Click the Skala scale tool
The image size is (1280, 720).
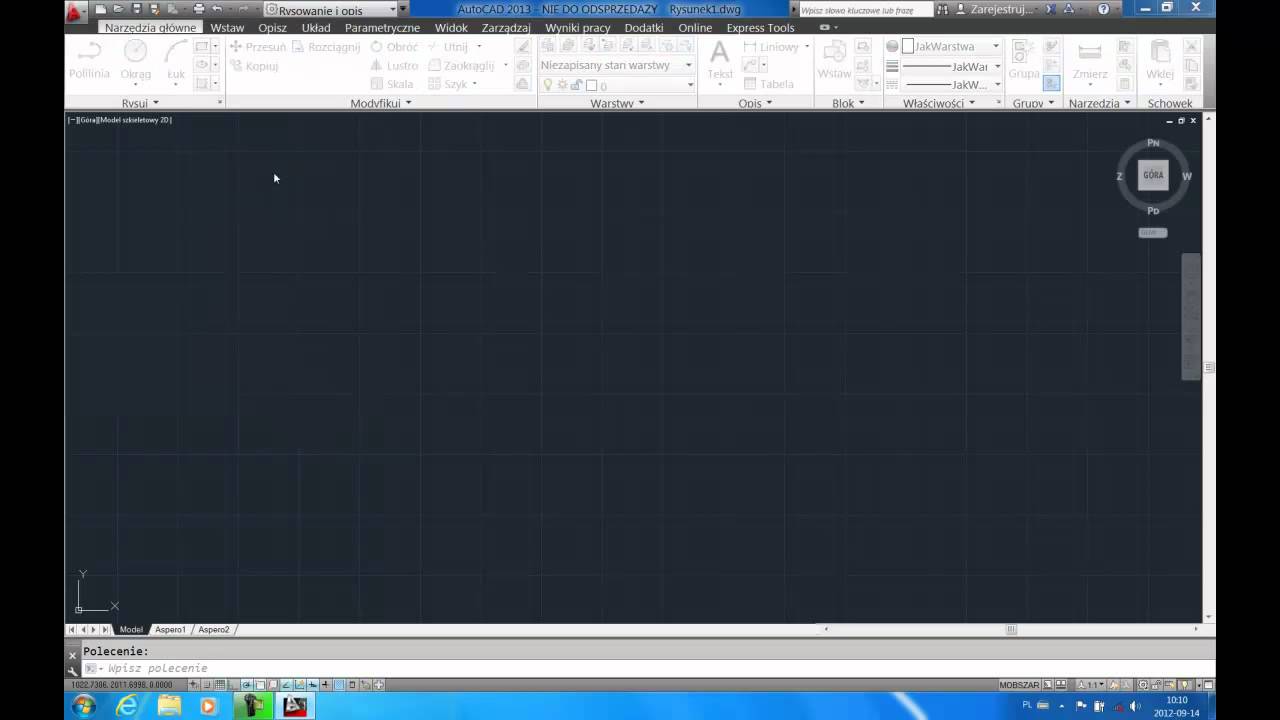point(392,84)
